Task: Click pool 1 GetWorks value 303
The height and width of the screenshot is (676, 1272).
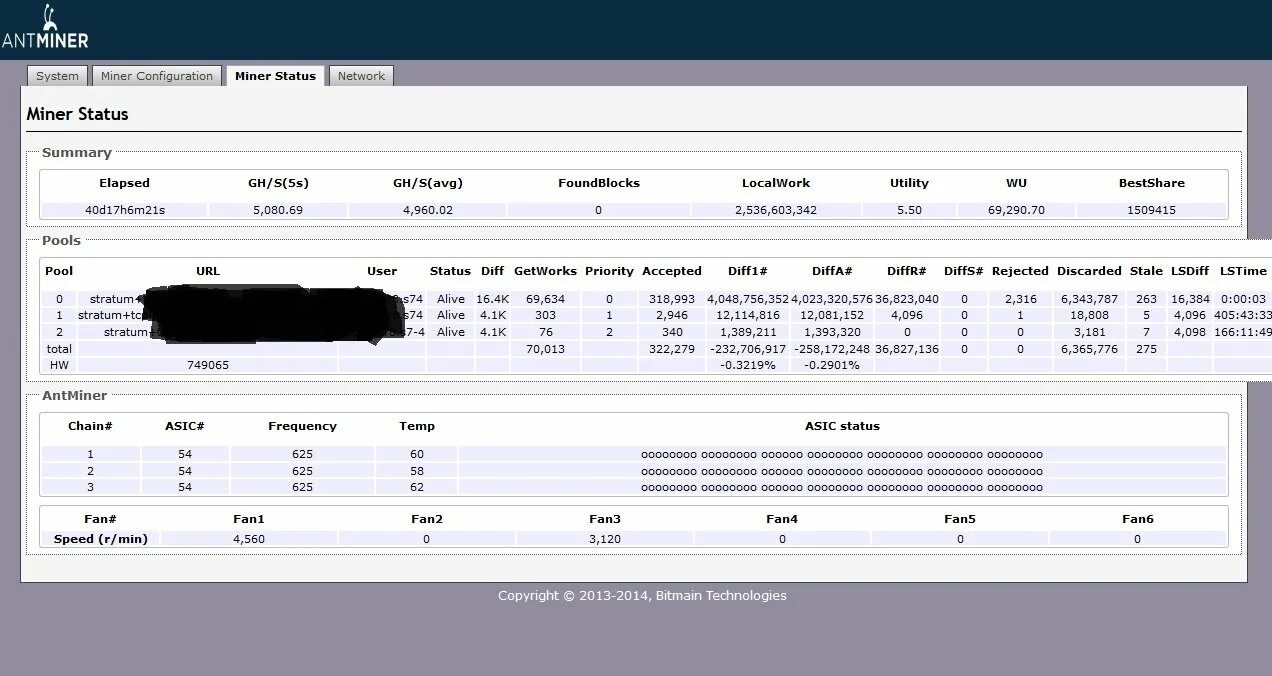Action: 545,315
